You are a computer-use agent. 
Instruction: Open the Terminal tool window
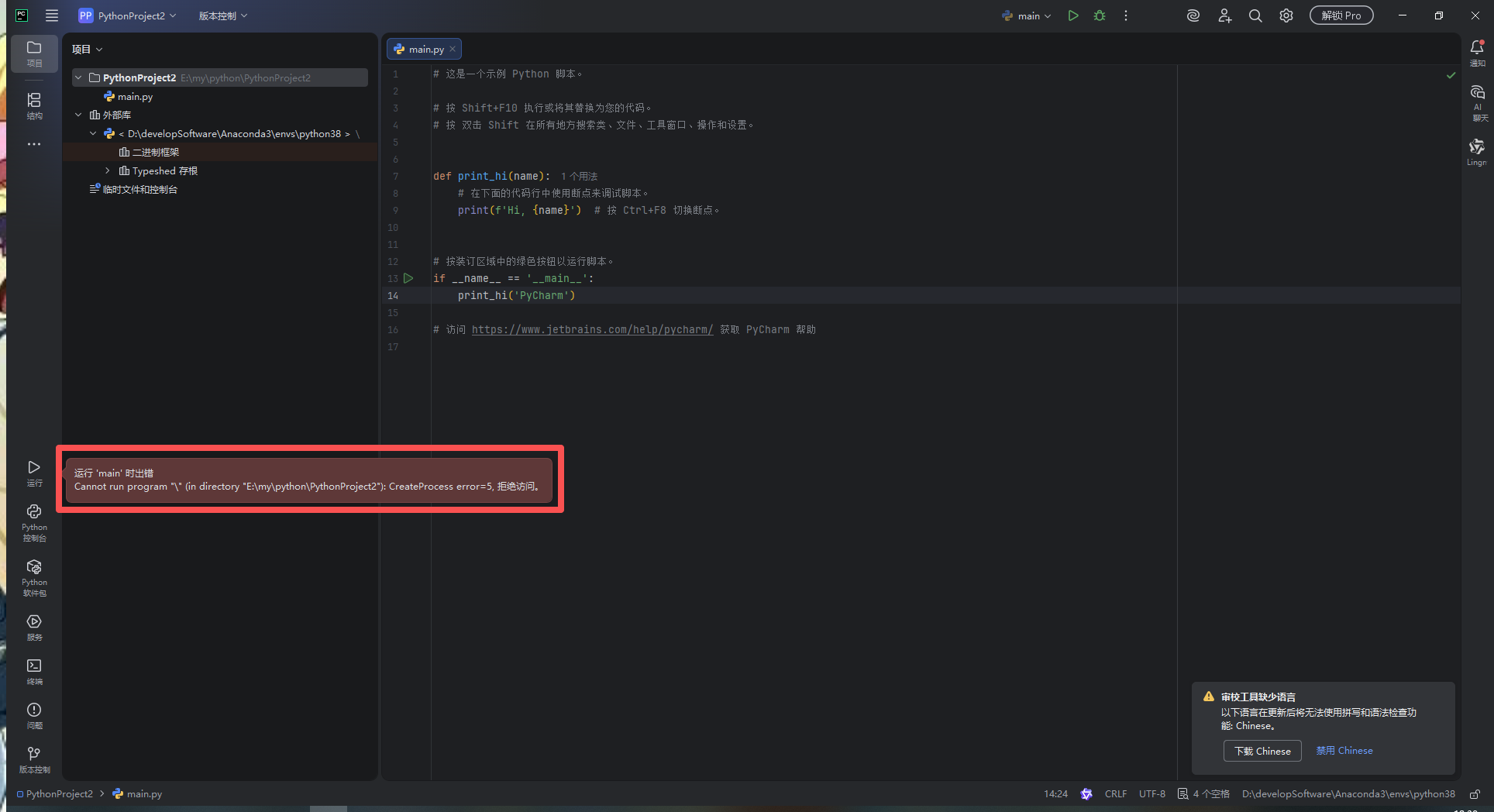[34, 671]
